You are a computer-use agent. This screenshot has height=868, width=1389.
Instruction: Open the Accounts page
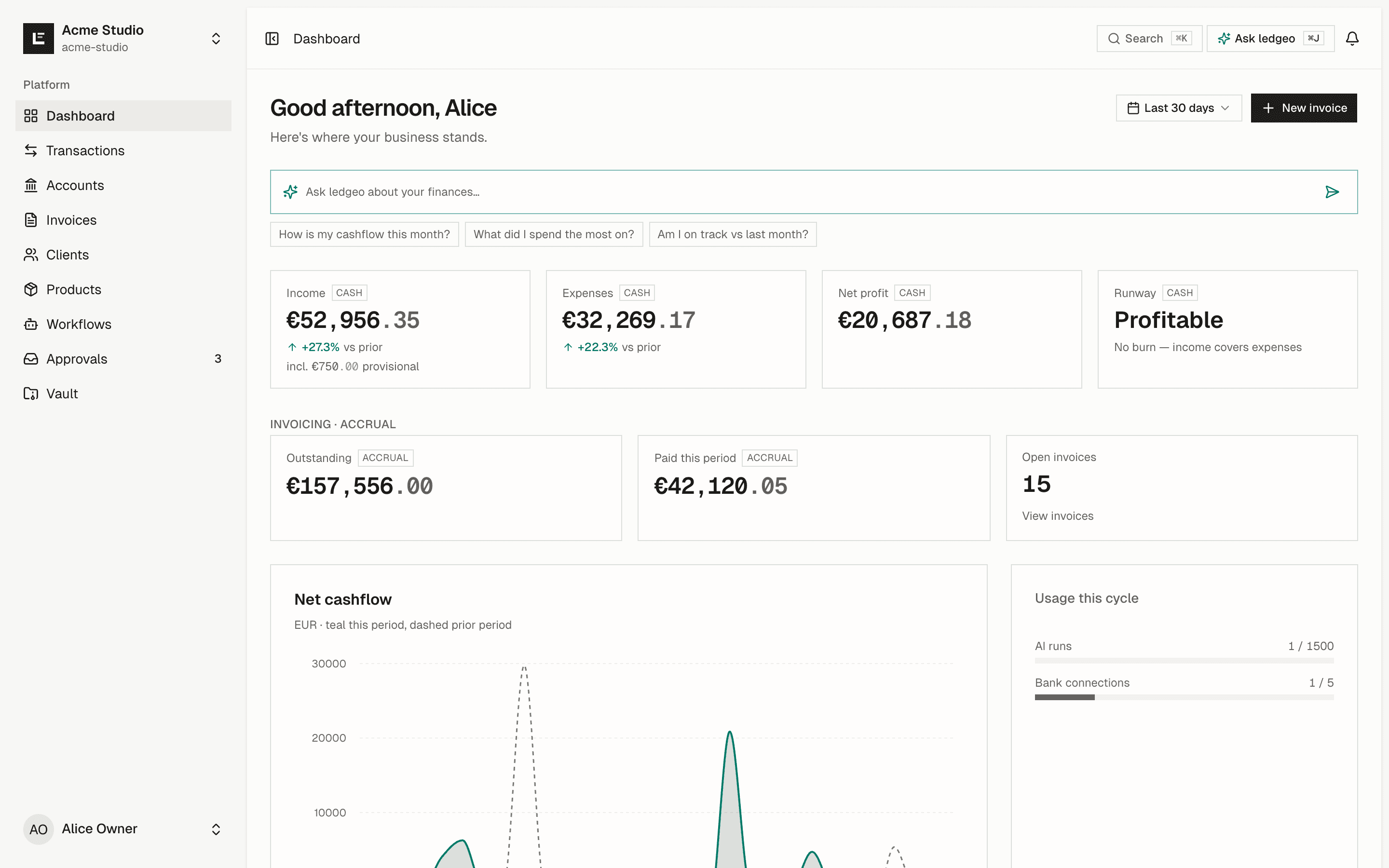(123, 186)
